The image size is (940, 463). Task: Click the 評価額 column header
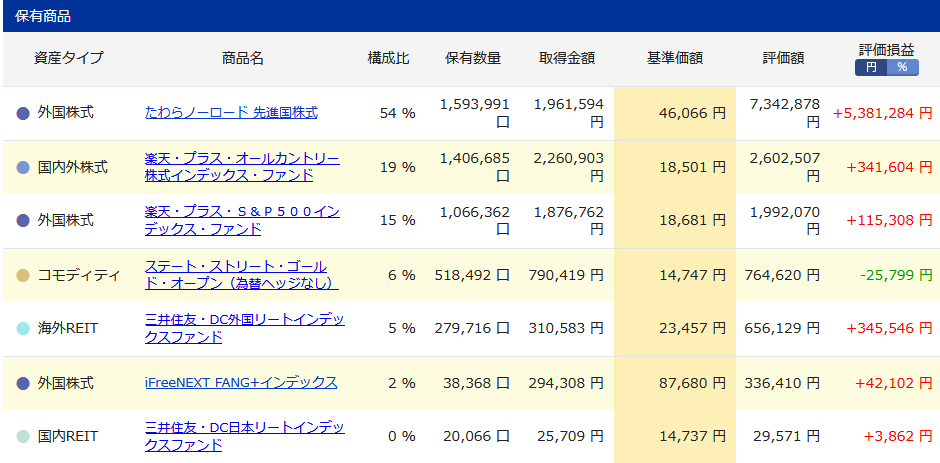783,58
